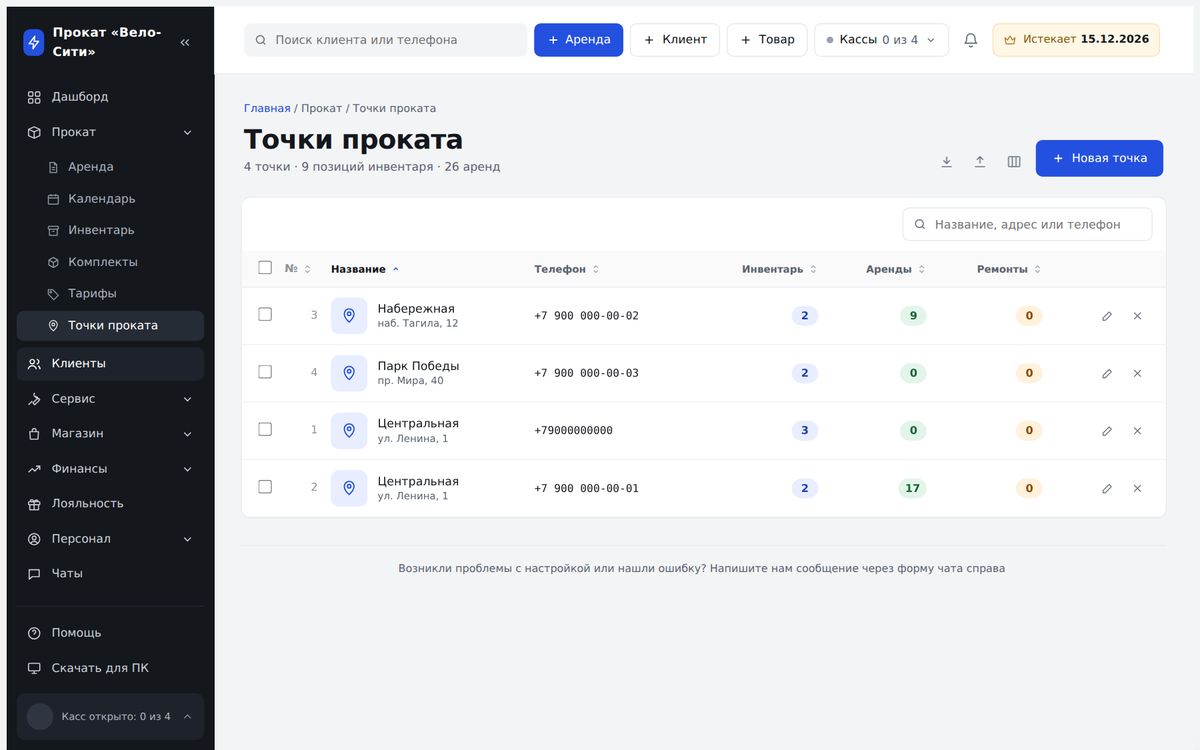Open Помощь in sidebar
Image resolution: width=1200 pixels, height=750 pixels.
click(110, 633)
